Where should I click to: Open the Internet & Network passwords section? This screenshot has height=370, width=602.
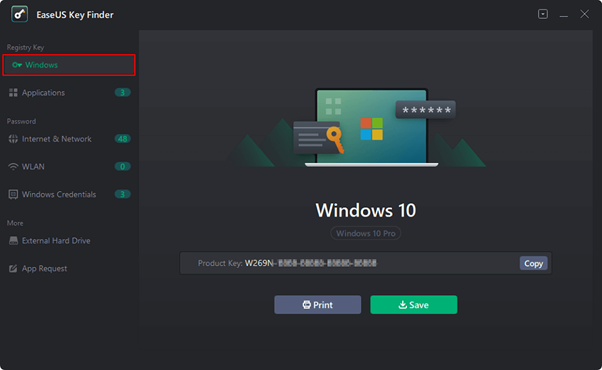click(x=69, y=139)
